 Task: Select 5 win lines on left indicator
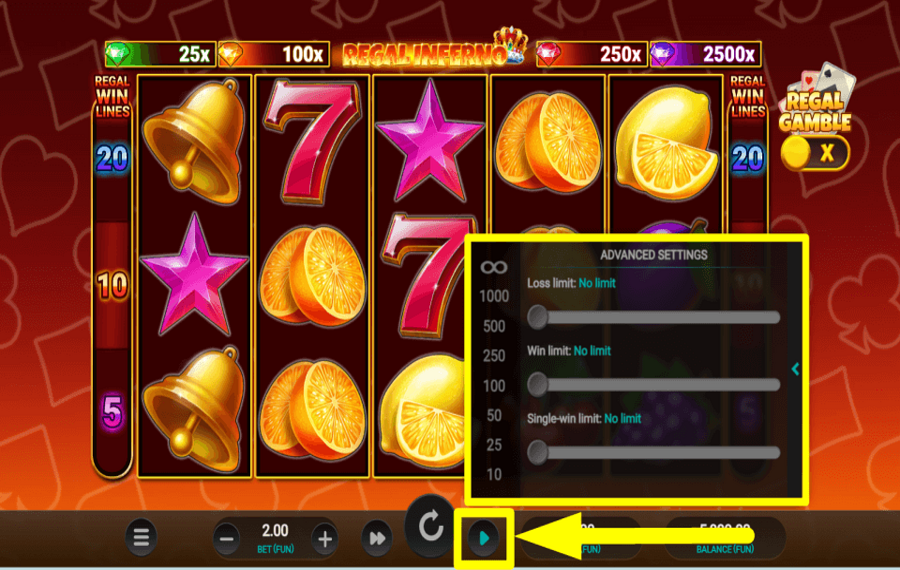(x=112, y=412)
